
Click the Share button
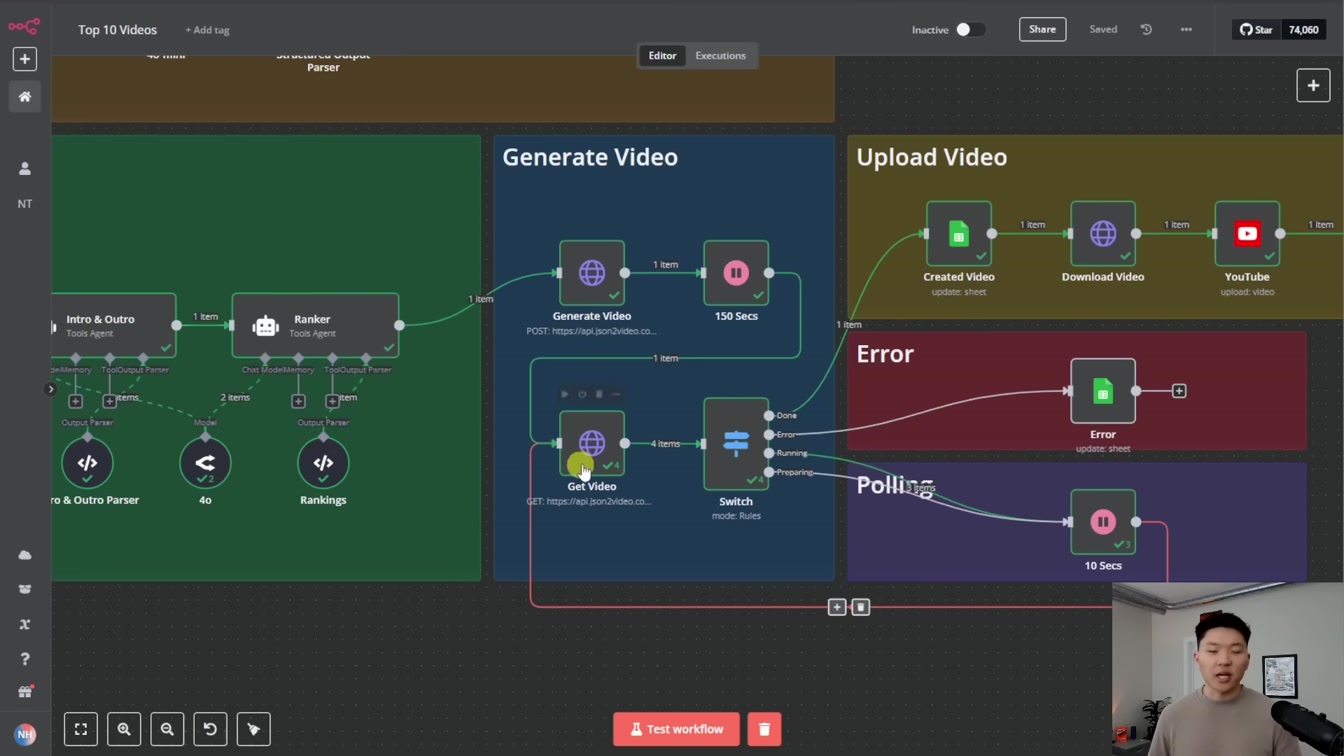1042,29
